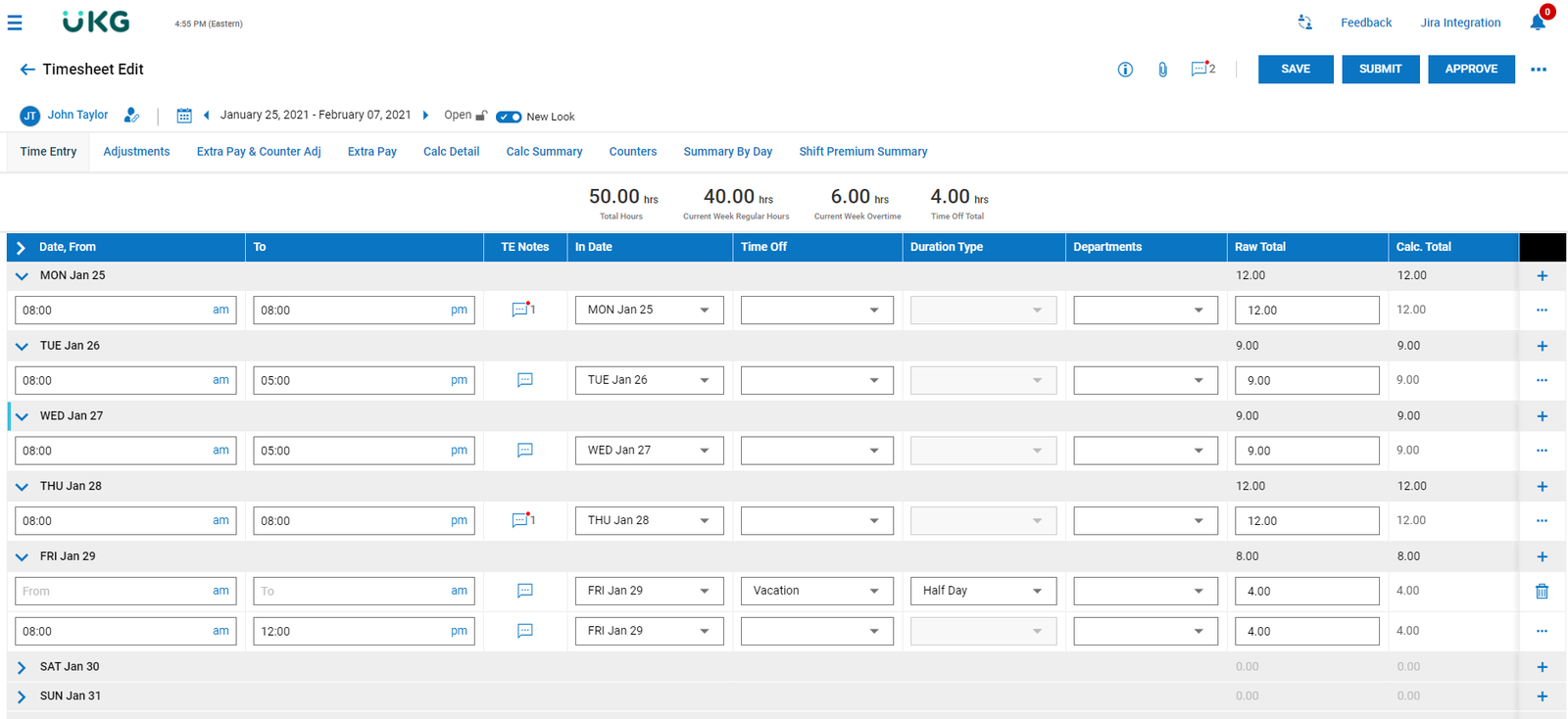Open TE note for THU Jan 28 entry
The width and height of the screenshot is (1568, 719).
tap(523, 520)
